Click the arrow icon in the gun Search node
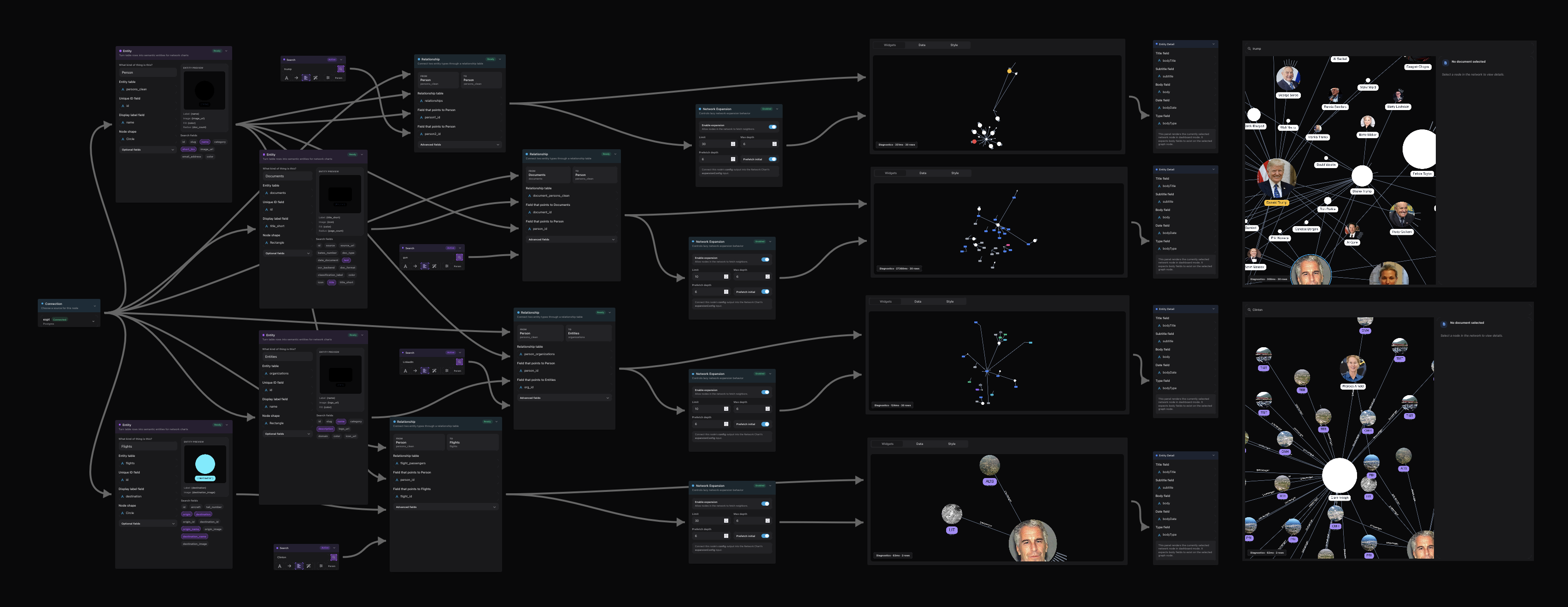This screenshot has height=607, width=1568. (415, 266)
